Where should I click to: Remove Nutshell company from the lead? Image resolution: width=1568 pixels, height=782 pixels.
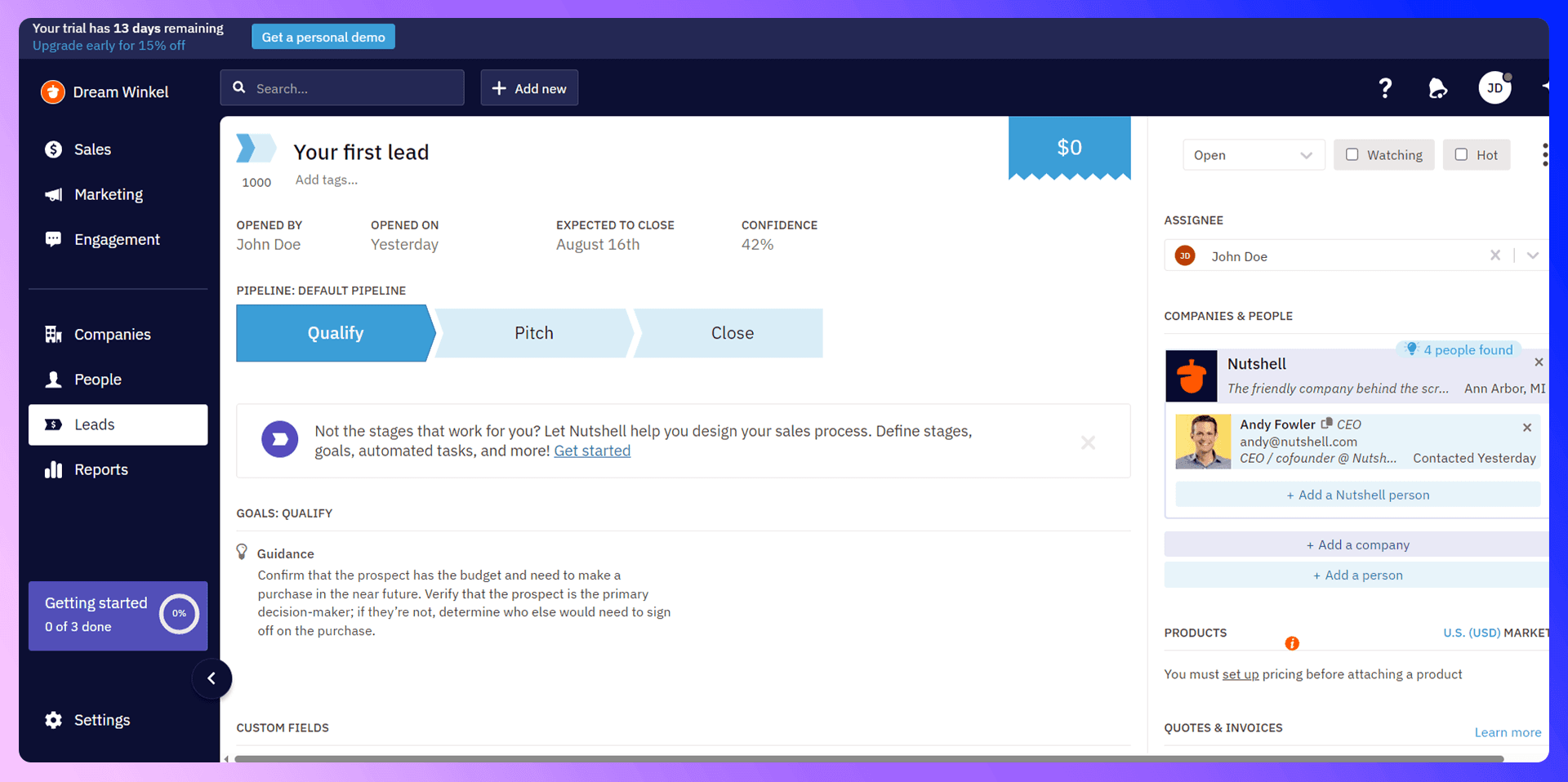[1539, 362]
